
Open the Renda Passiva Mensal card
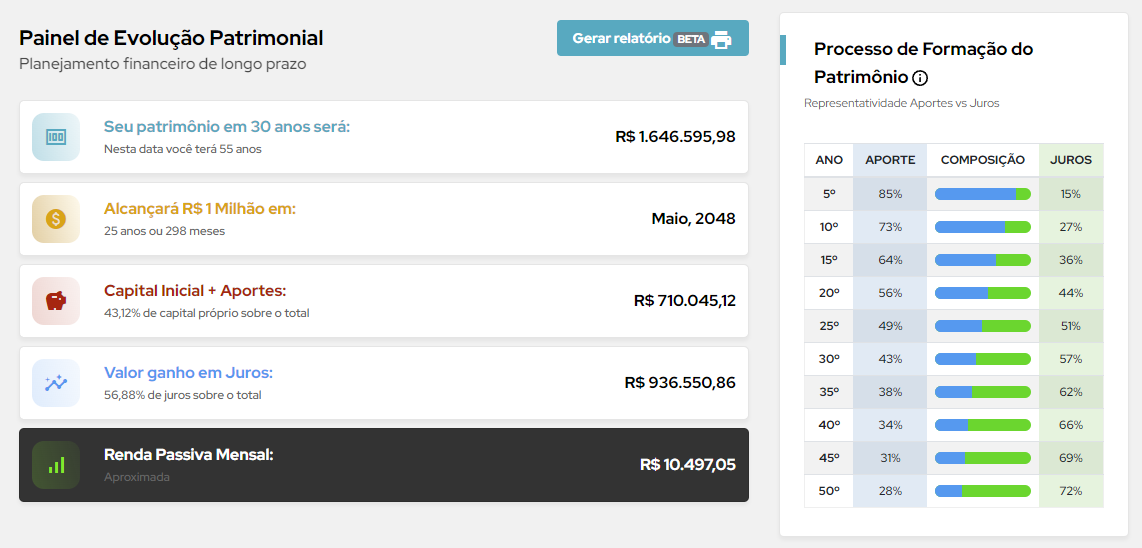383,465
